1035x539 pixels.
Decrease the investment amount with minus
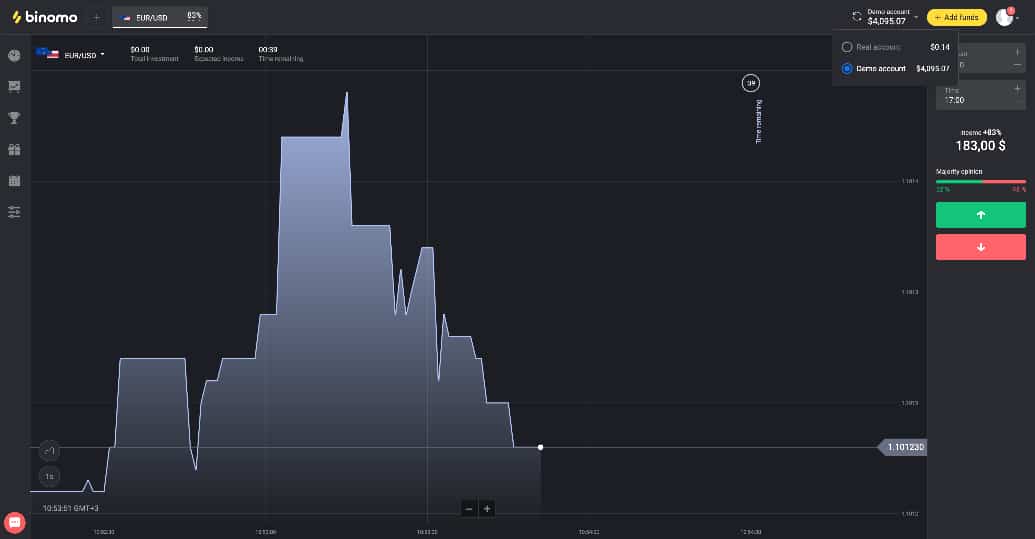point(1017,65)
